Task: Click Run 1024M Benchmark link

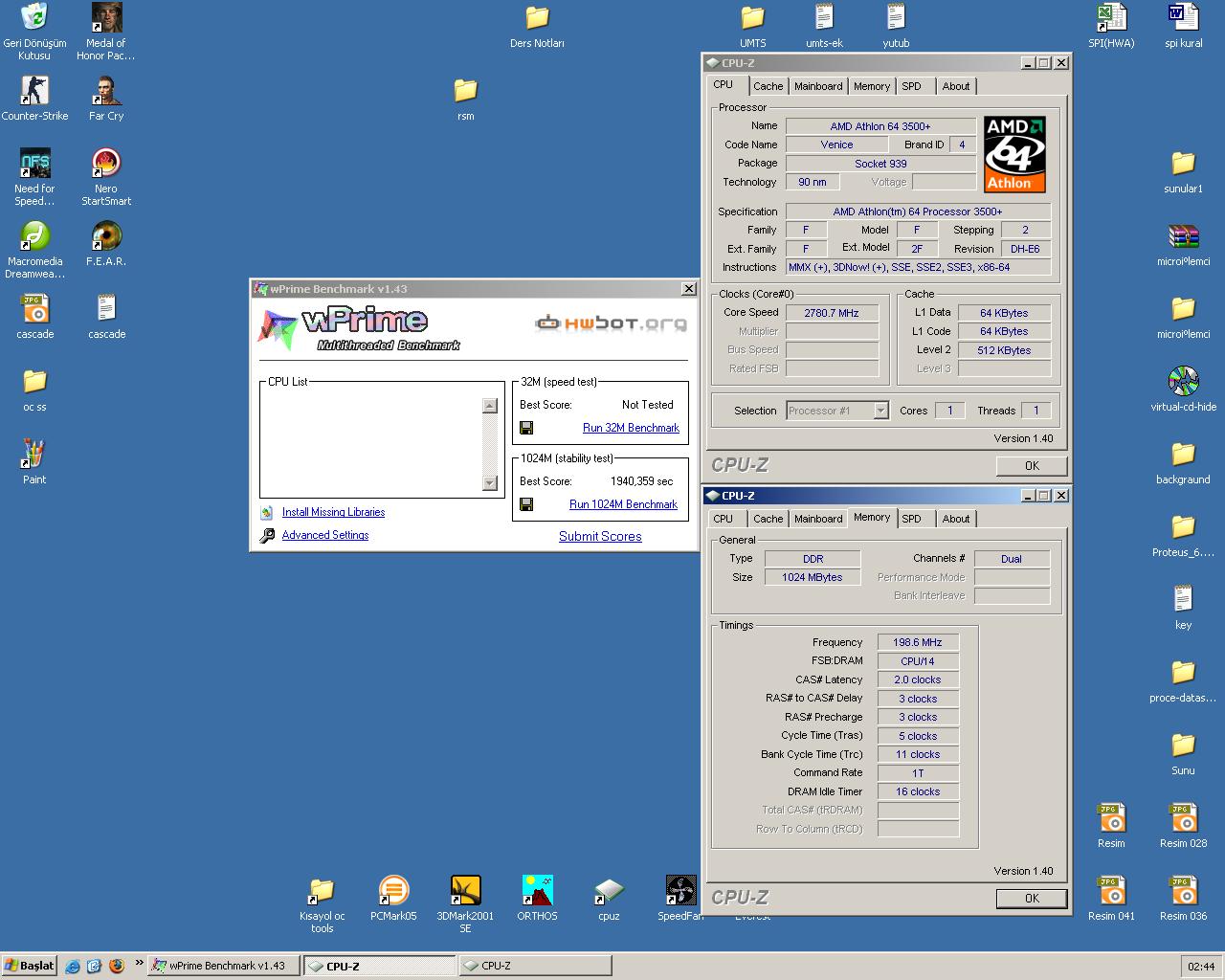Action: pyautogui.click(x=623, y=504)
